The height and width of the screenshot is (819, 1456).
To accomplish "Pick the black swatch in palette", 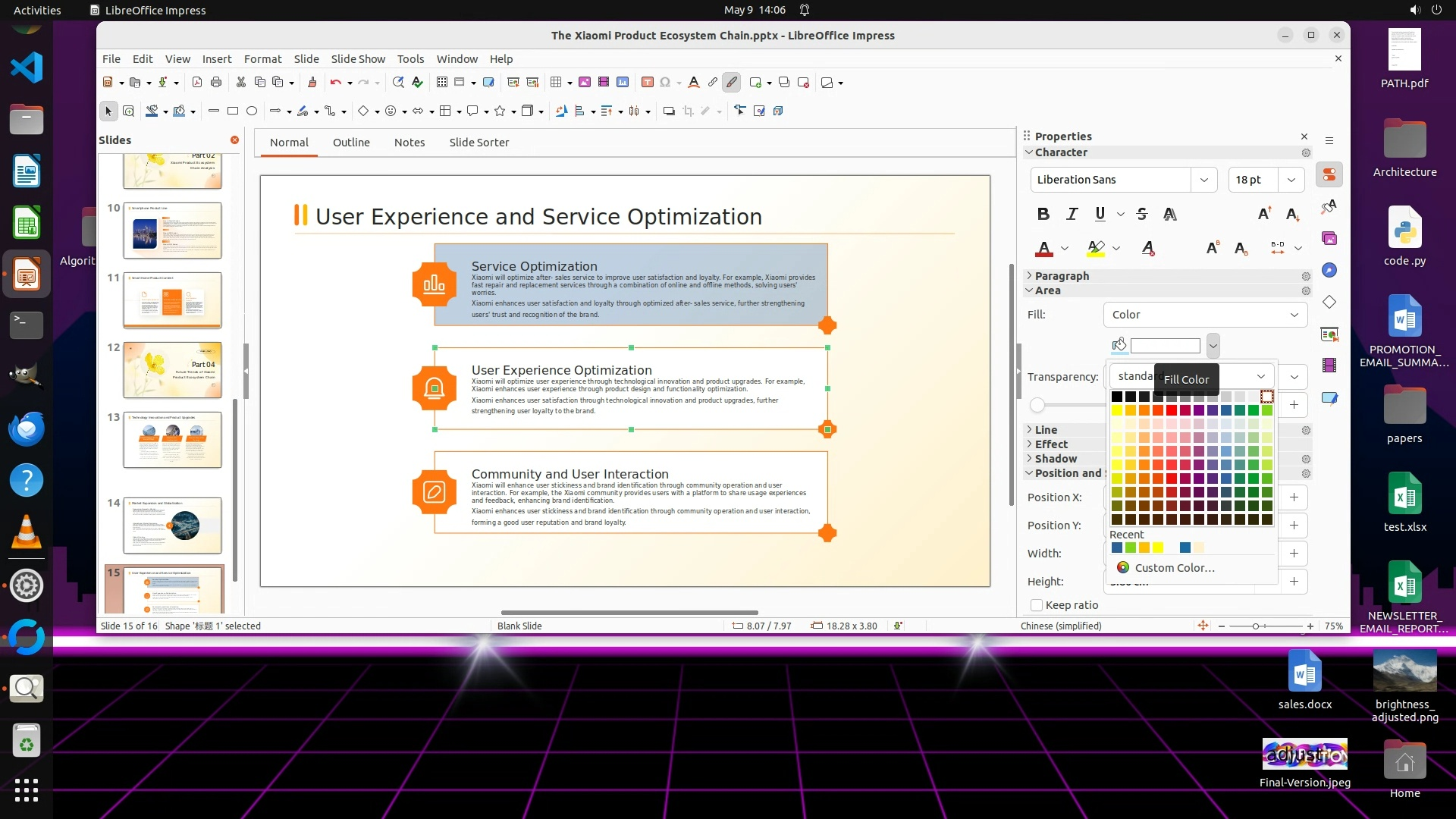I will (x=1117, y=397).
